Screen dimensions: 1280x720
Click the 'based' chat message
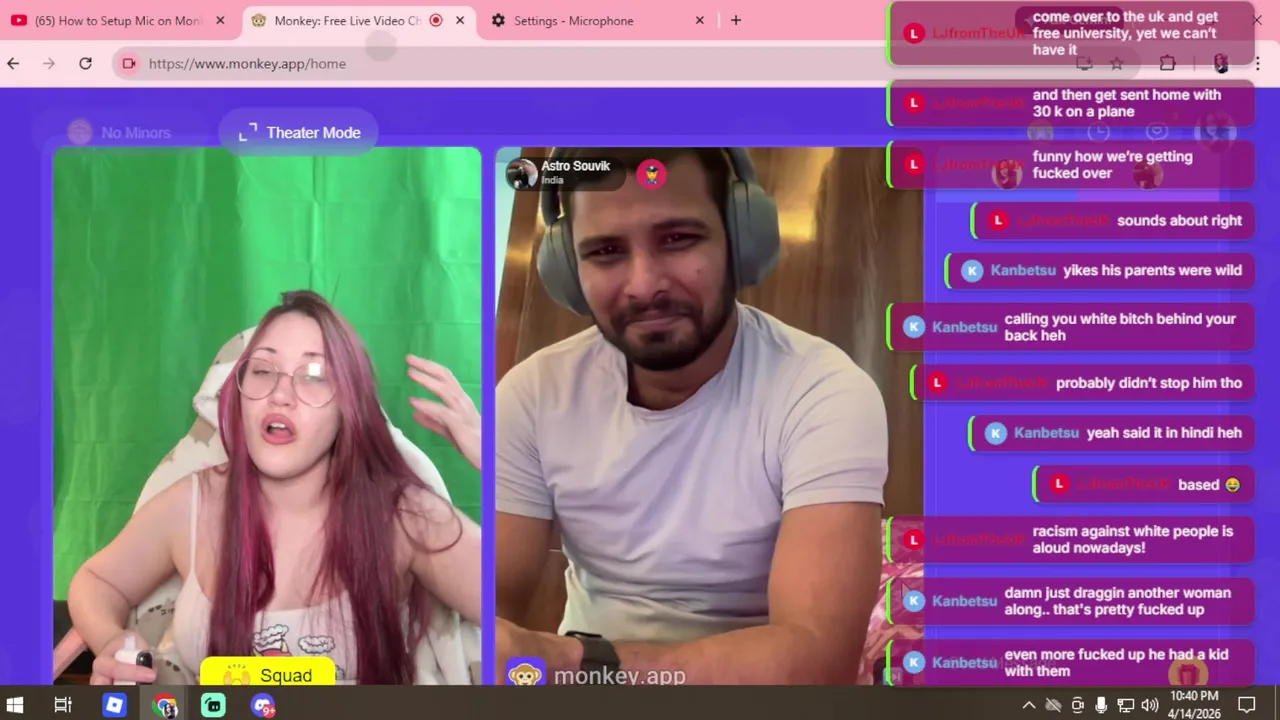point(1144,484)
